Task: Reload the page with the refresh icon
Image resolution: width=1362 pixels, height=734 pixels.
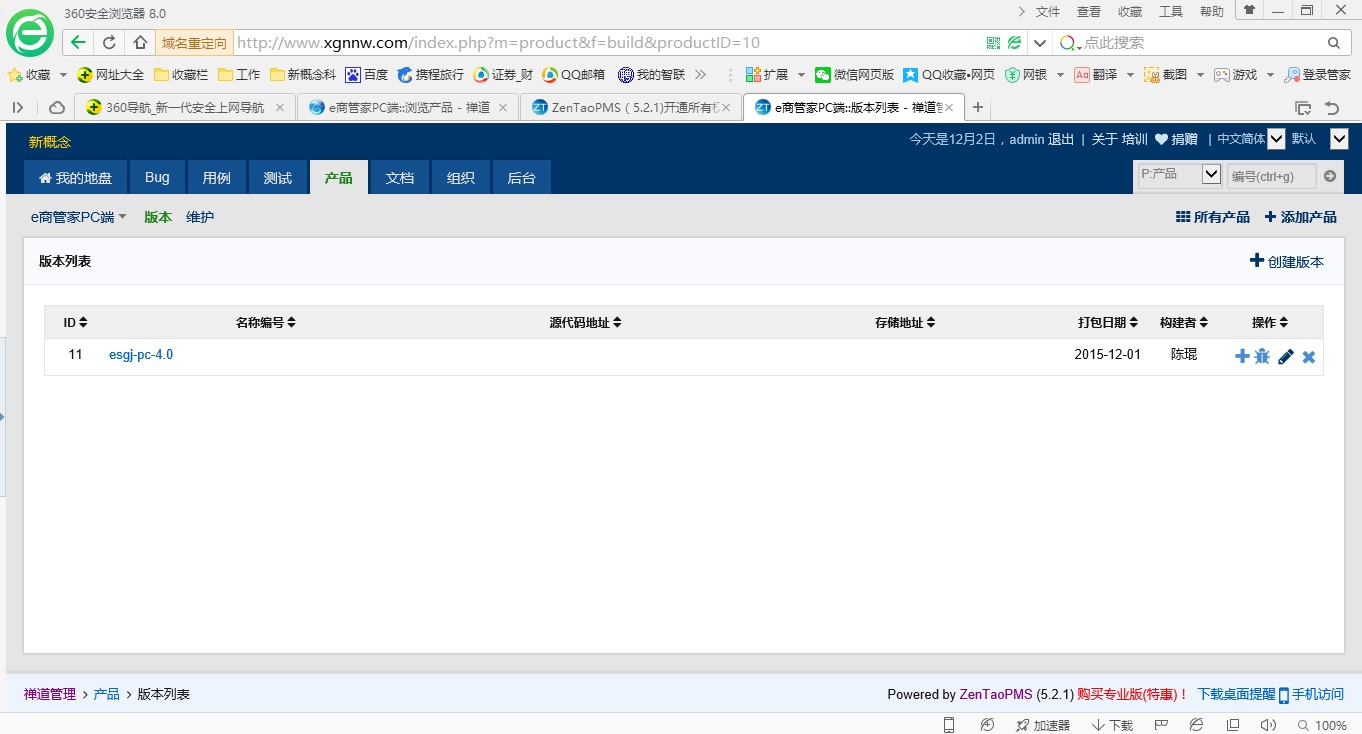Action: tap(109, 43)
